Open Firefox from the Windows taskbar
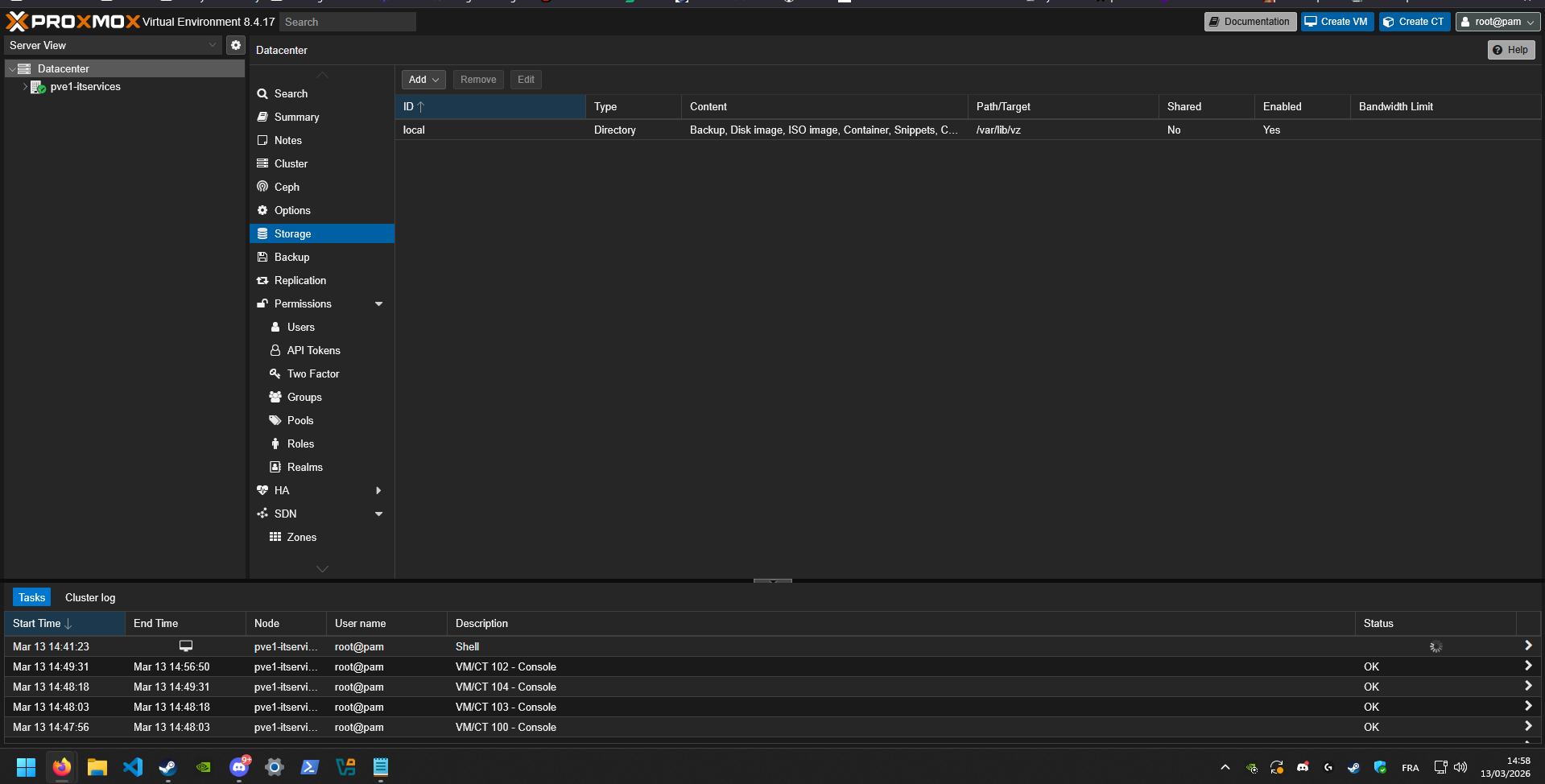The width and height of the screenshot is (1545, 784). coord(61,767)
